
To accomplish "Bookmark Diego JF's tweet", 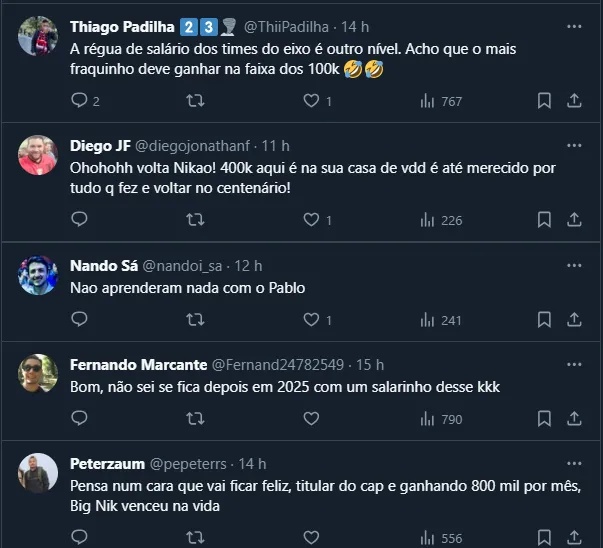I will pyautogui.click(x=544, y=220).
